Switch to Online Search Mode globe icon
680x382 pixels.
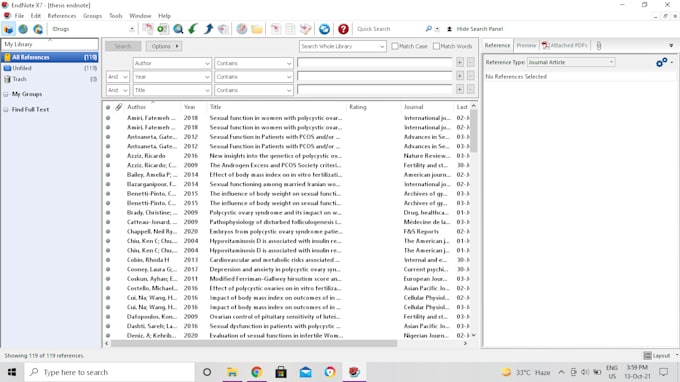(23, 29)
